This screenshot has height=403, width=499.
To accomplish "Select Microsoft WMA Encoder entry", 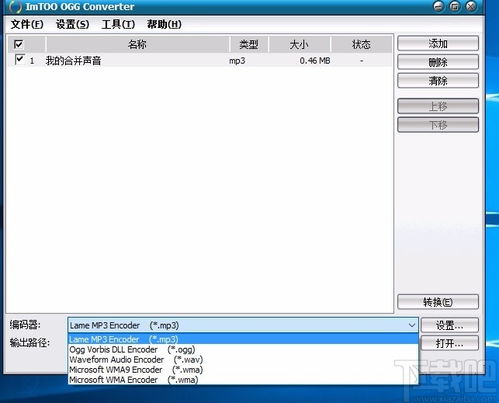I will (x=133, y=380).
